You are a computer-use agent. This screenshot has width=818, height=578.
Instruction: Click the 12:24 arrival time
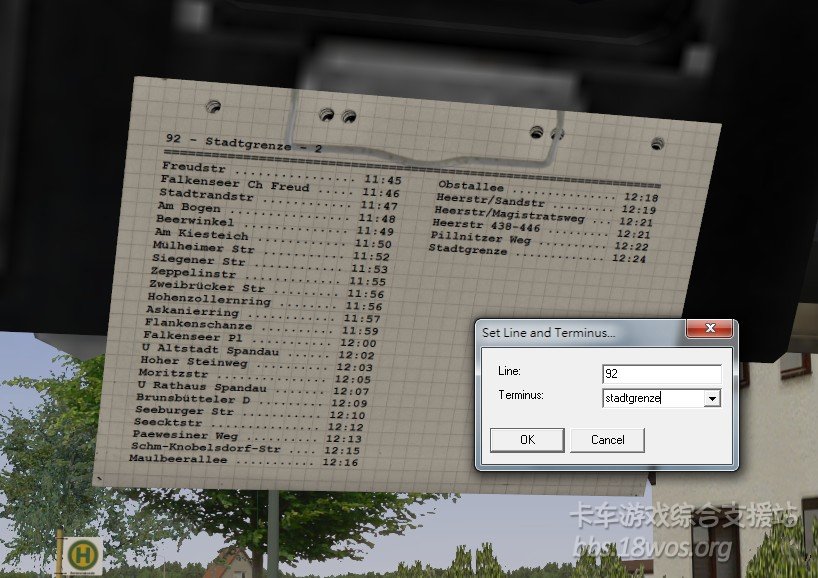coord(629,258)
